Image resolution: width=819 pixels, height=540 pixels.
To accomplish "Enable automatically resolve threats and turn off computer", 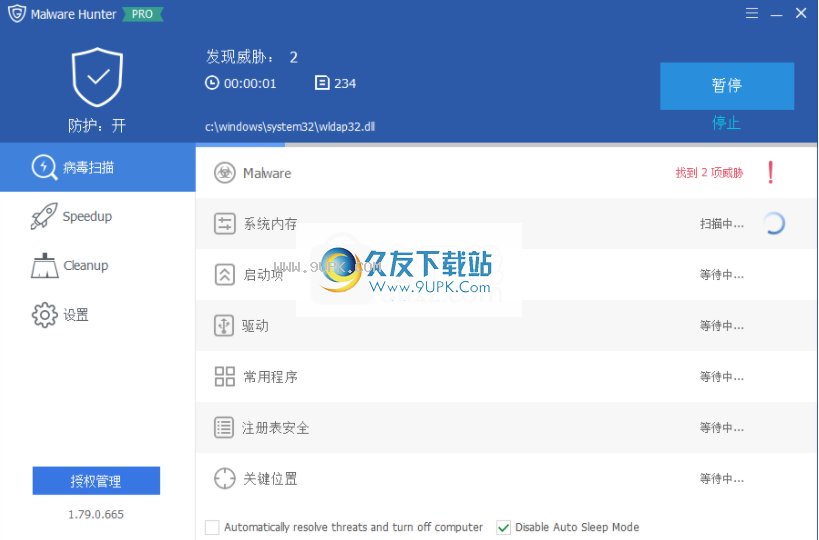I will (x=212, y=527).
